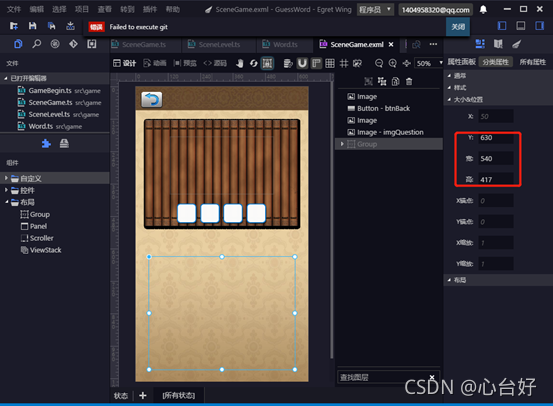Click the refresh icon in design toolbar
Screen dimensions: 553x406
pyautogui.click(x=254, y=63)
